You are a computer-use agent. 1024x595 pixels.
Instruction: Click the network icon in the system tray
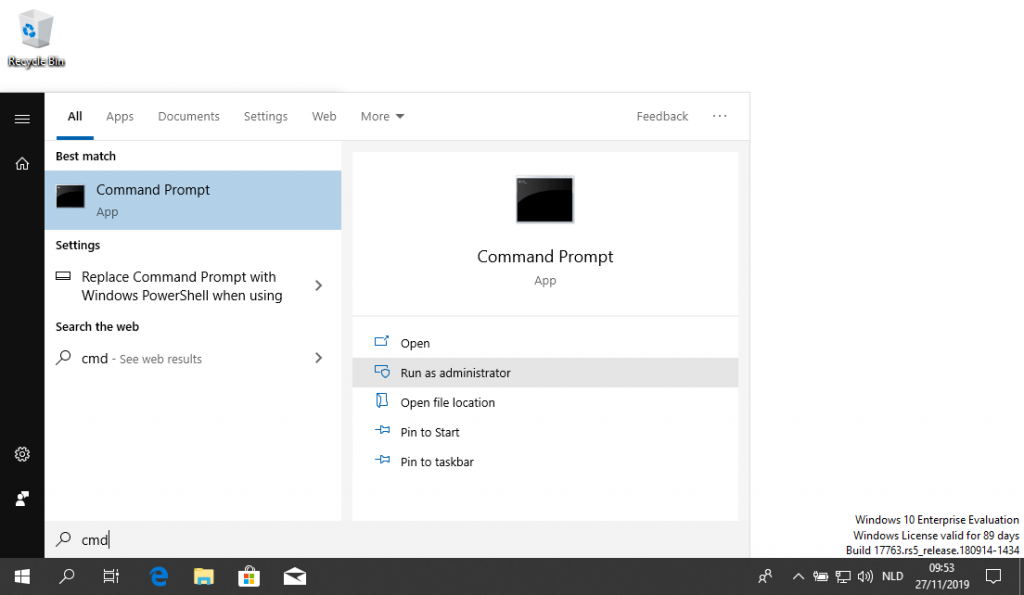(x=843, y=577)
